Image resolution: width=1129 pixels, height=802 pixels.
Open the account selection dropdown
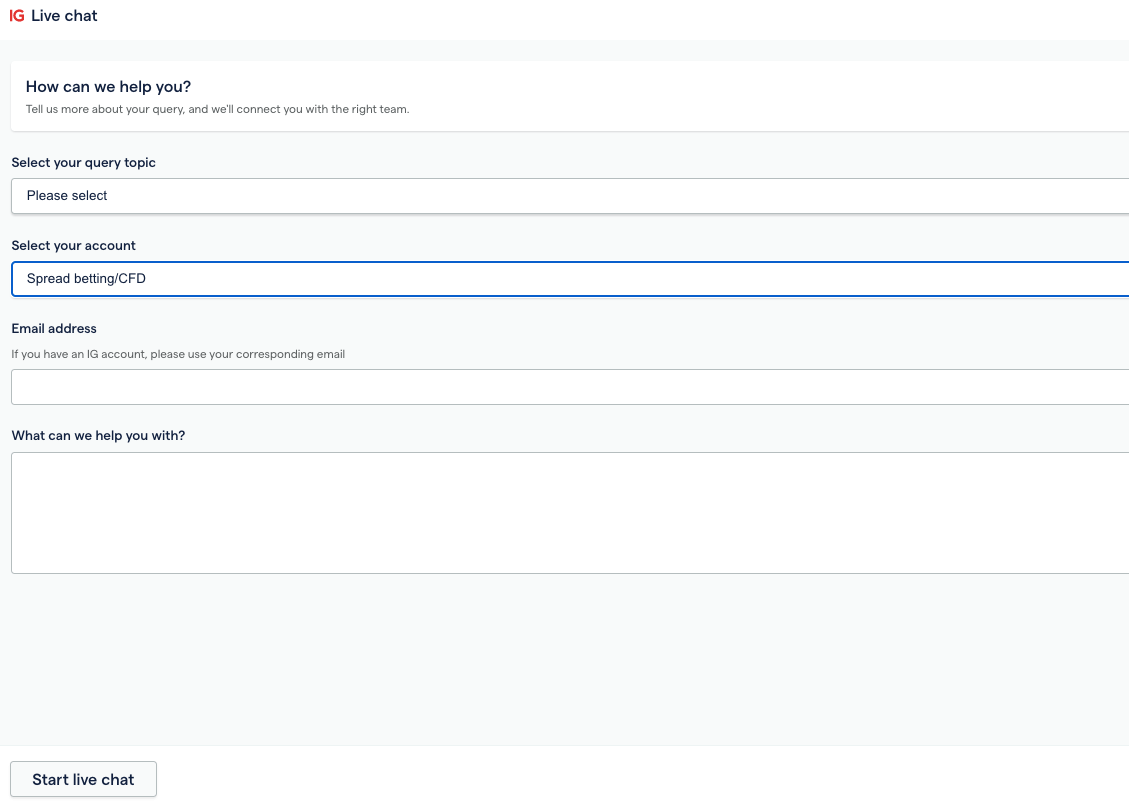tap(570, 279)
